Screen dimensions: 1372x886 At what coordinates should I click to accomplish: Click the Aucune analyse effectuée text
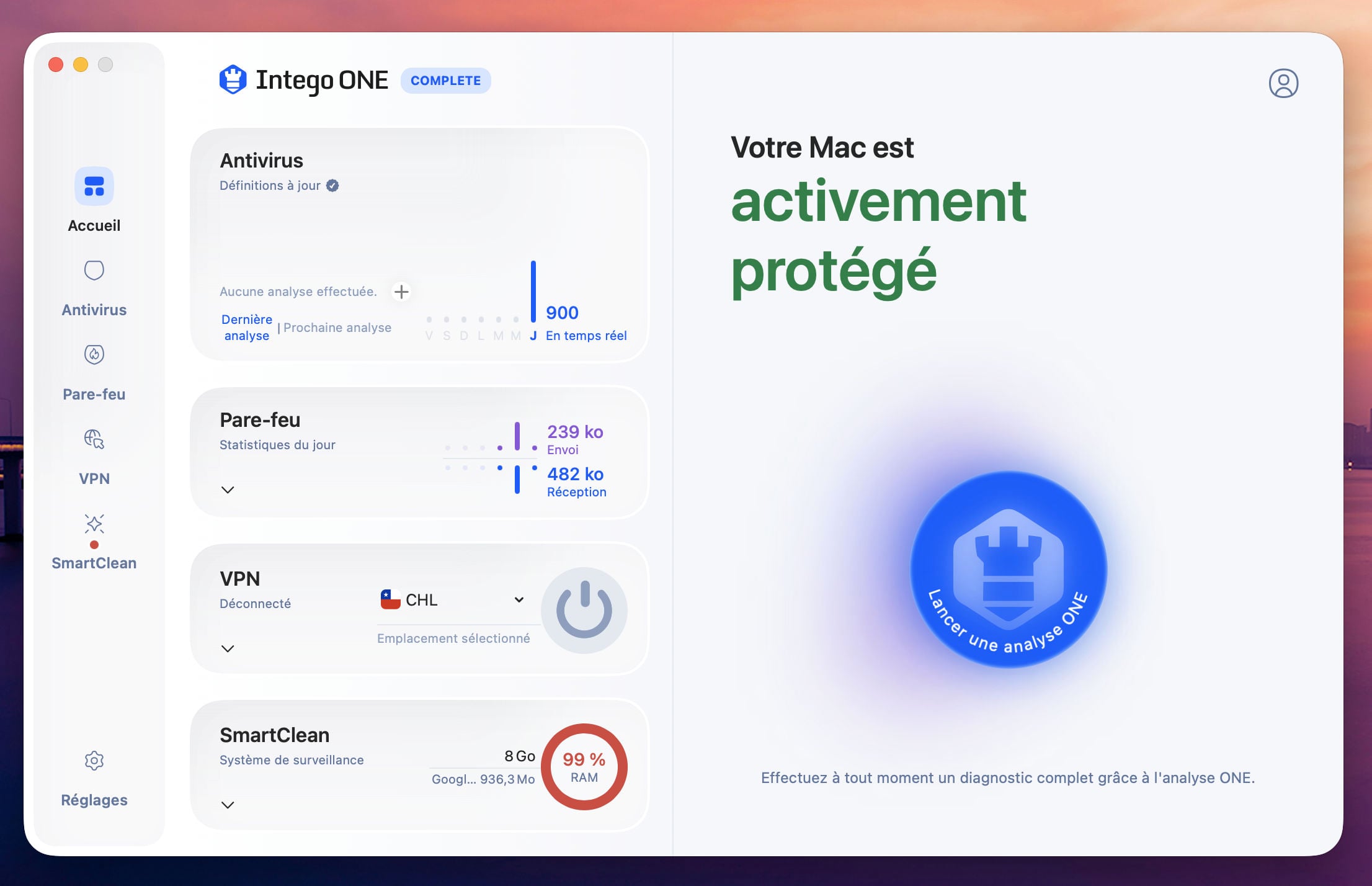click(x=298, y=292)
